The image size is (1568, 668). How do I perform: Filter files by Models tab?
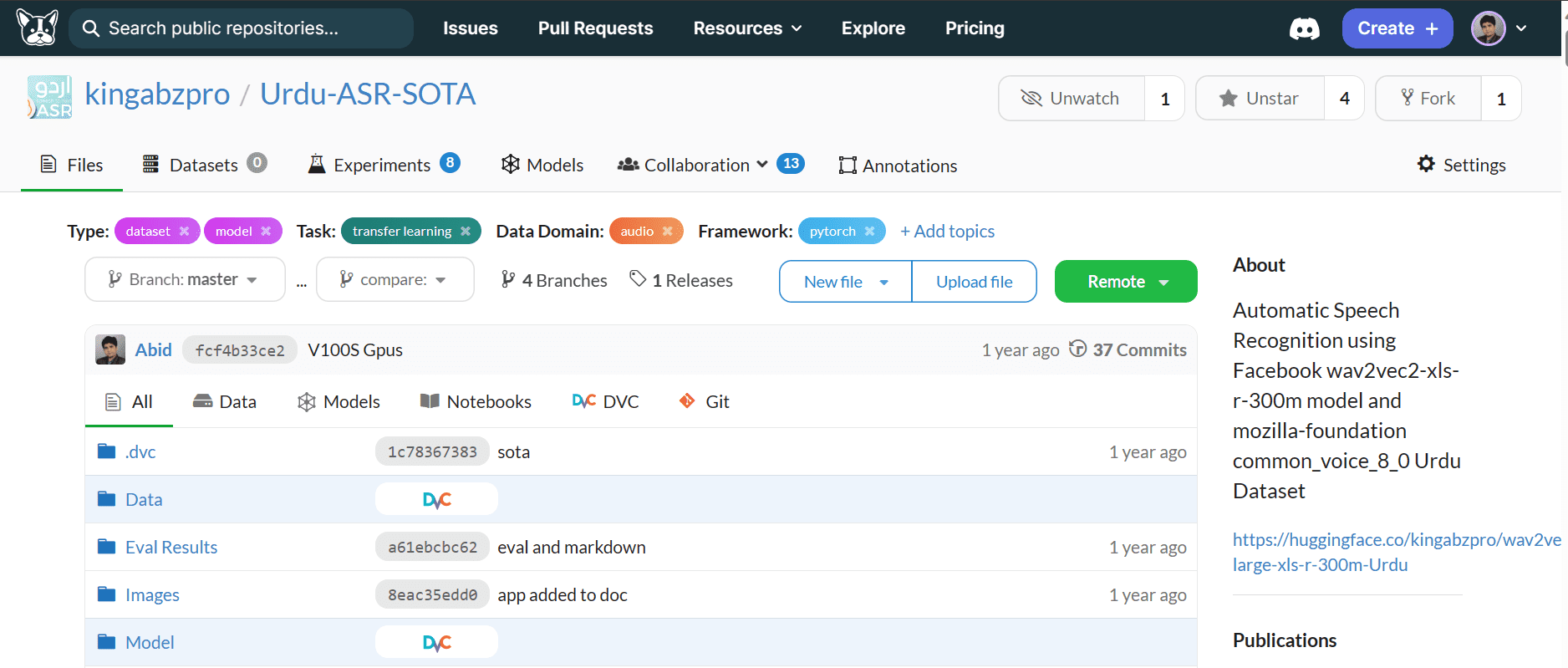[x=339, y=401]
